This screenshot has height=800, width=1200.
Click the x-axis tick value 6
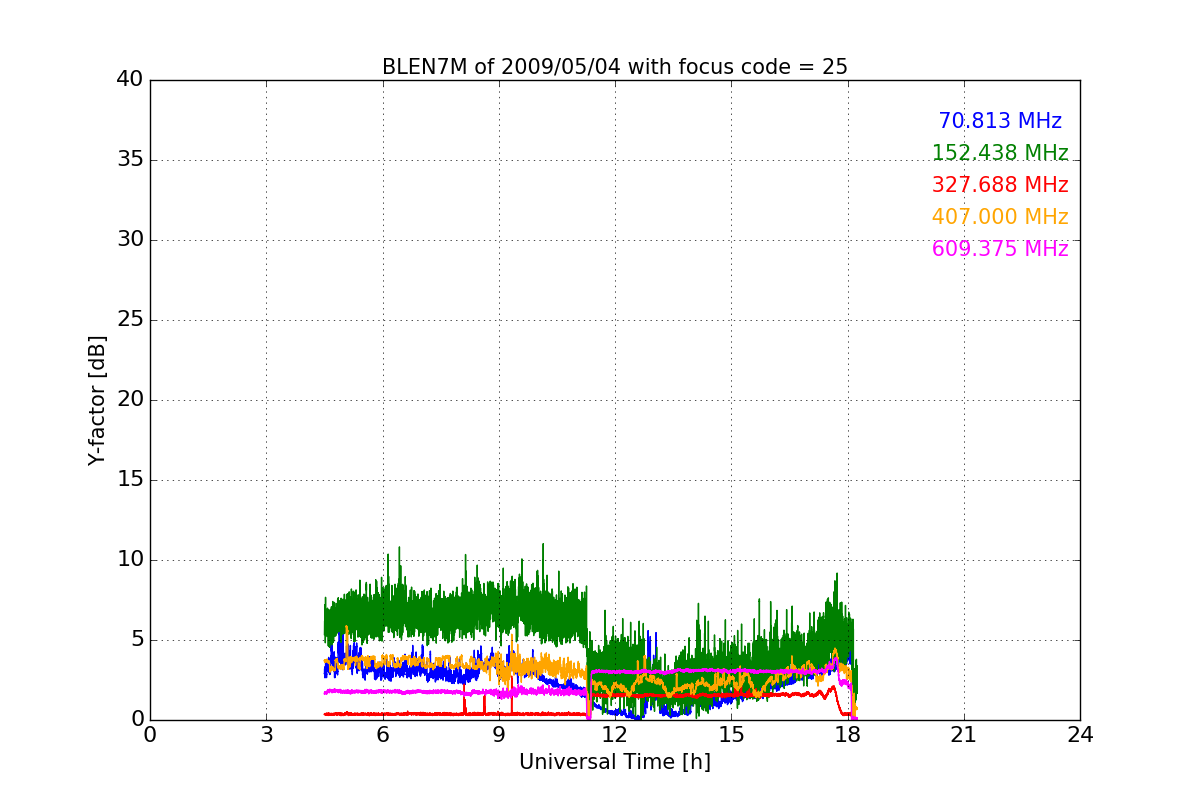click(x=383, y=735)
